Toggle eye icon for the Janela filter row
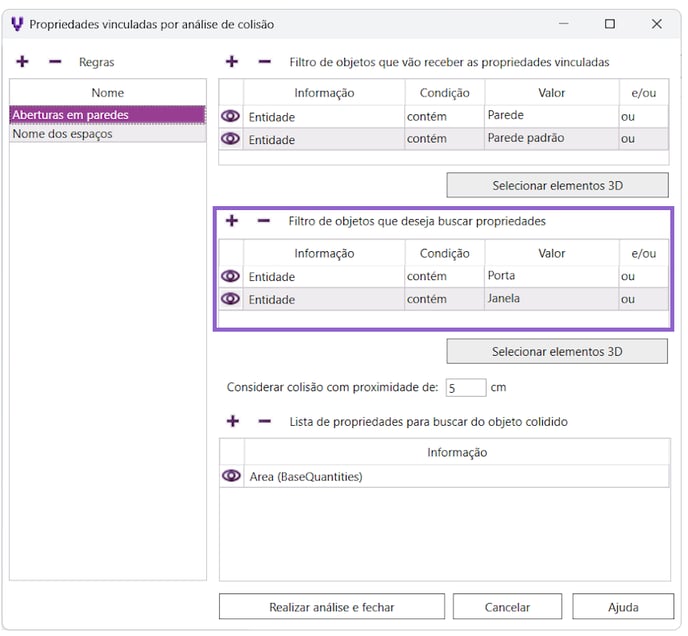Screen dimensions: 688x636 tap(231, 298)
